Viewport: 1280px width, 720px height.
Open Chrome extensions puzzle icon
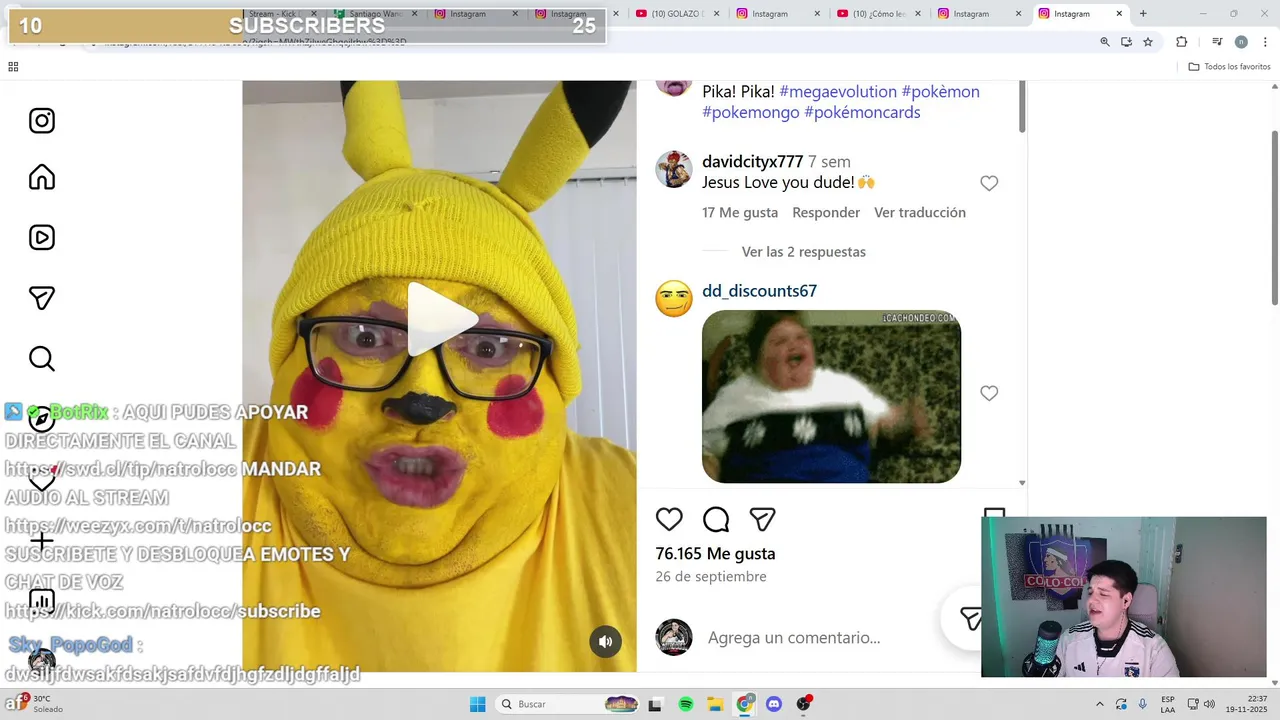(x=1182, y=42)
